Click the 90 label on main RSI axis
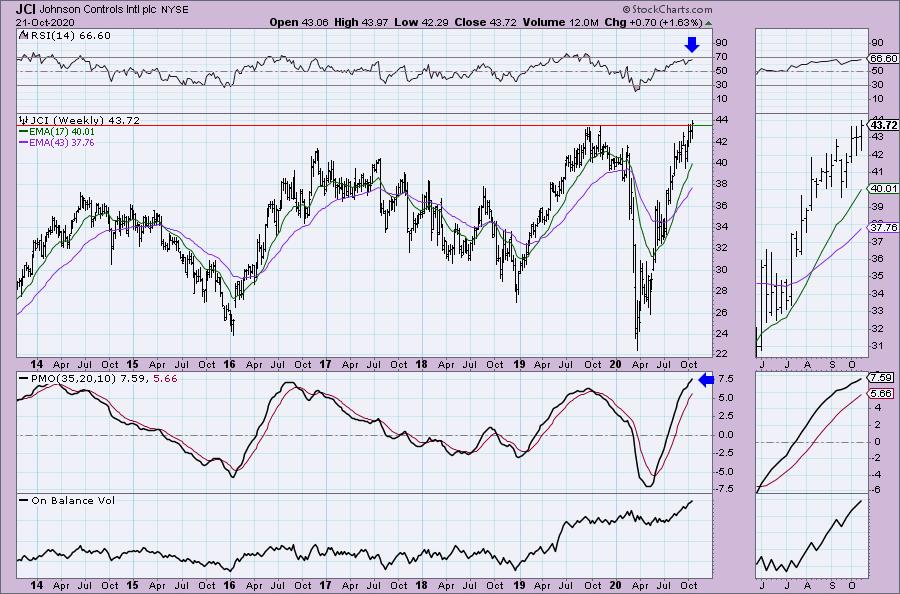The image size is (900, 594). click(x=721, y=43)
